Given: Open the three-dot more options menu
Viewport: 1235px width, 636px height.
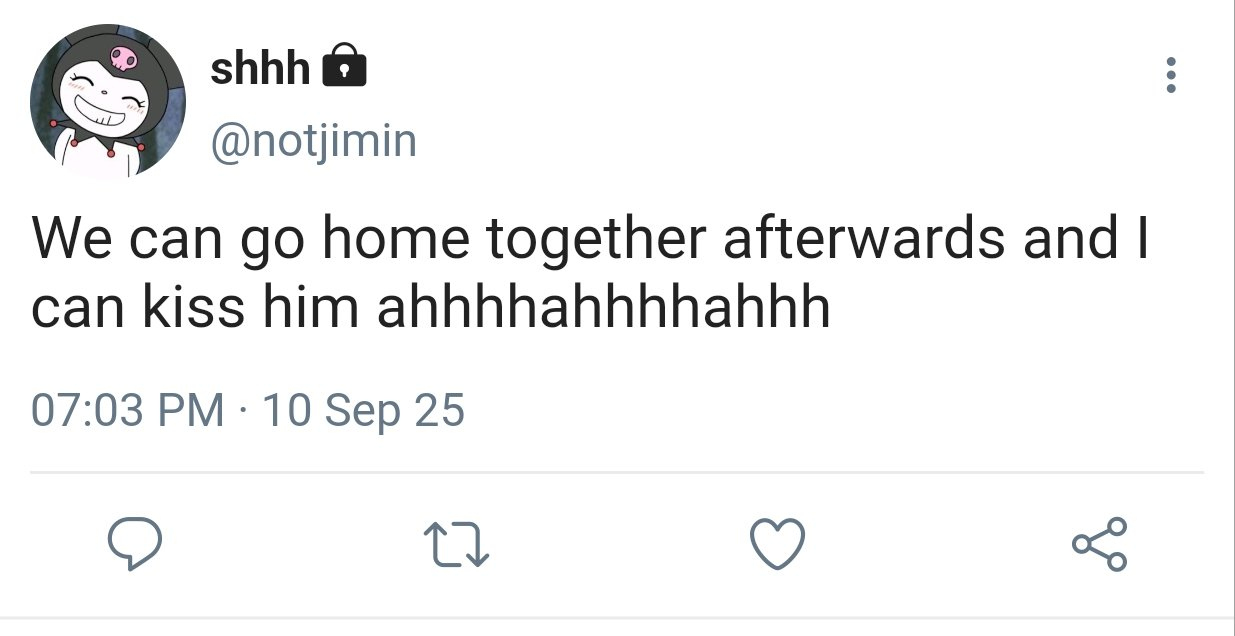Looking at the screenshot, I should click(1171, 76).
